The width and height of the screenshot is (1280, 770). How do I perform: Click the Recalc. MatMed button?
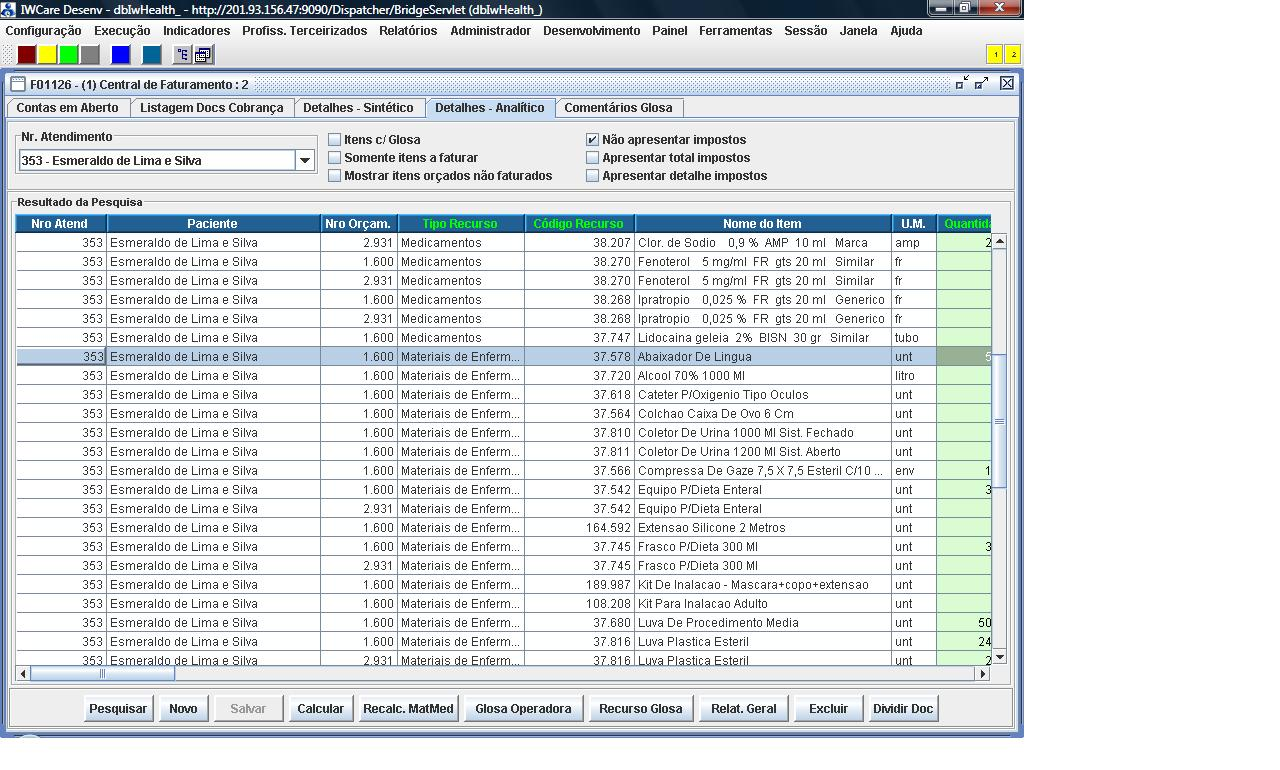[408, 709]
